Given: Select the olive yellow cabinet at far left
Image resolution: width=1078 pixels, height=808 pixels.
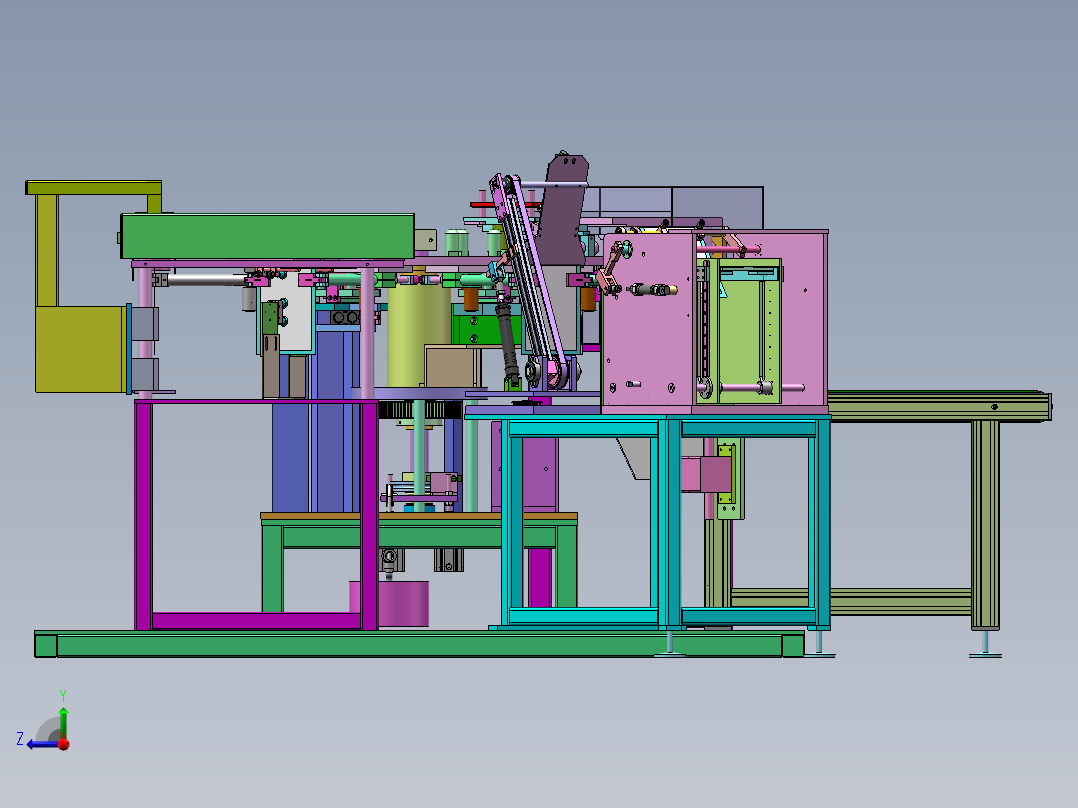Looking at the screenshot, I should [x=81, y=349].
